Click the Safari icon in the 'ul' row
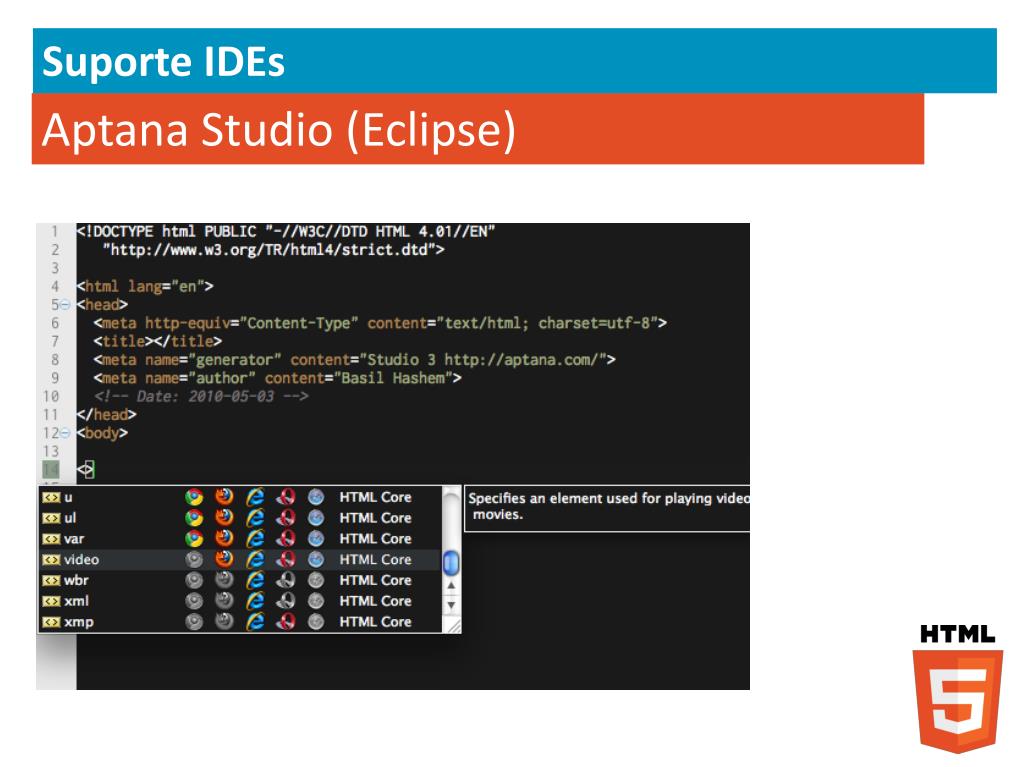Viewport: 1023px width, 767px height. [316, 519]
